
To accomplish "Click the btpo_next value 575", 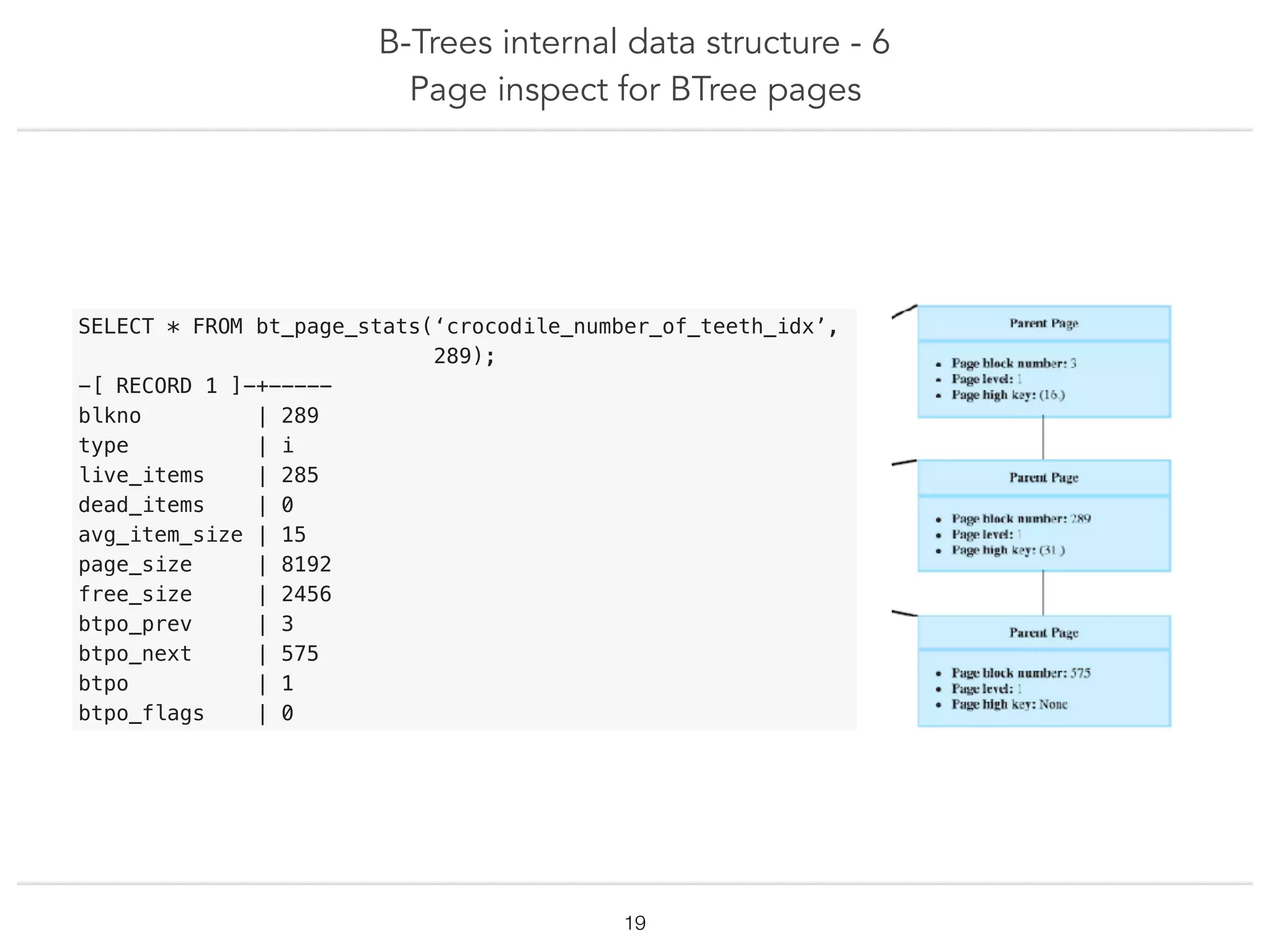I will click(x=300, y=654).
